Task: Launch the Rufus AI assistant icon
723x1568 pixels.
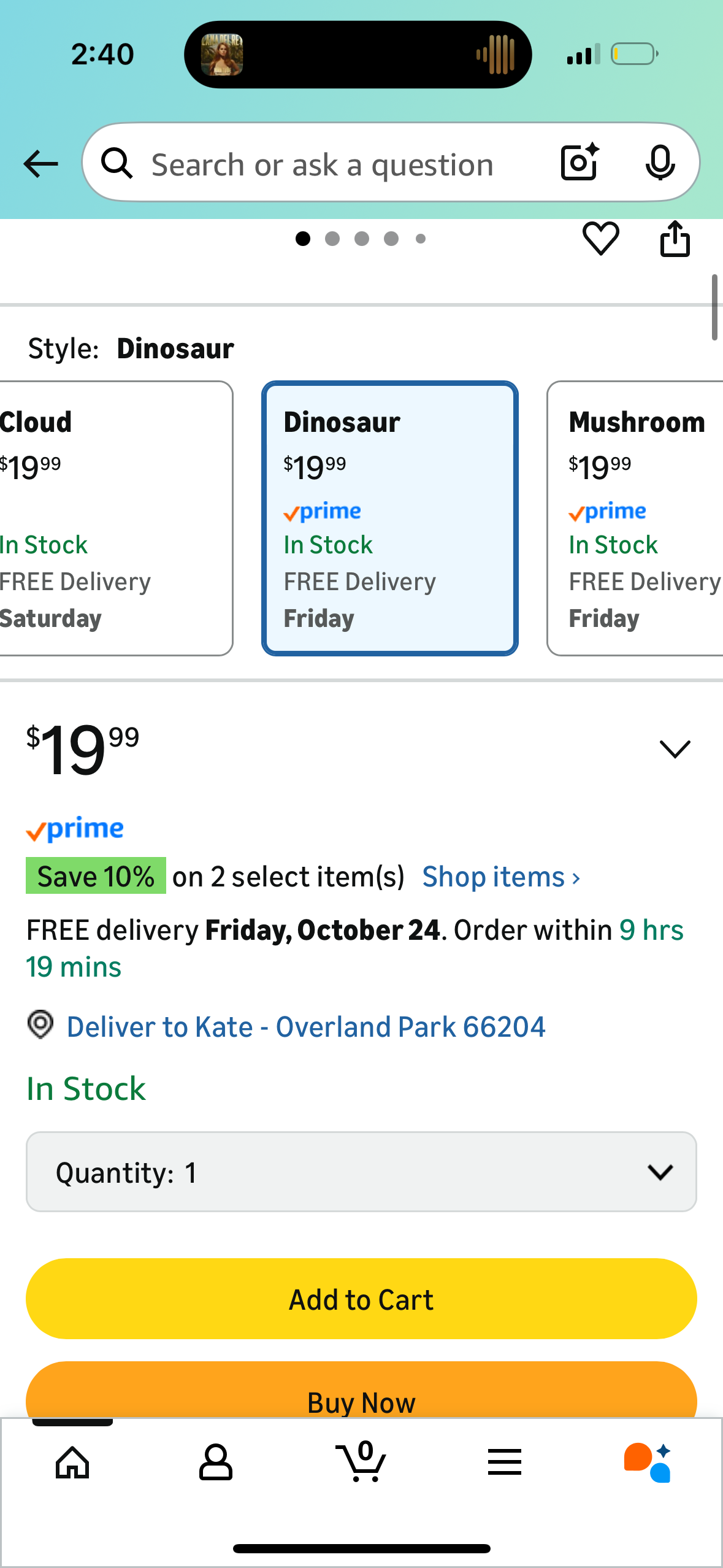Action: click(648, 1462)
